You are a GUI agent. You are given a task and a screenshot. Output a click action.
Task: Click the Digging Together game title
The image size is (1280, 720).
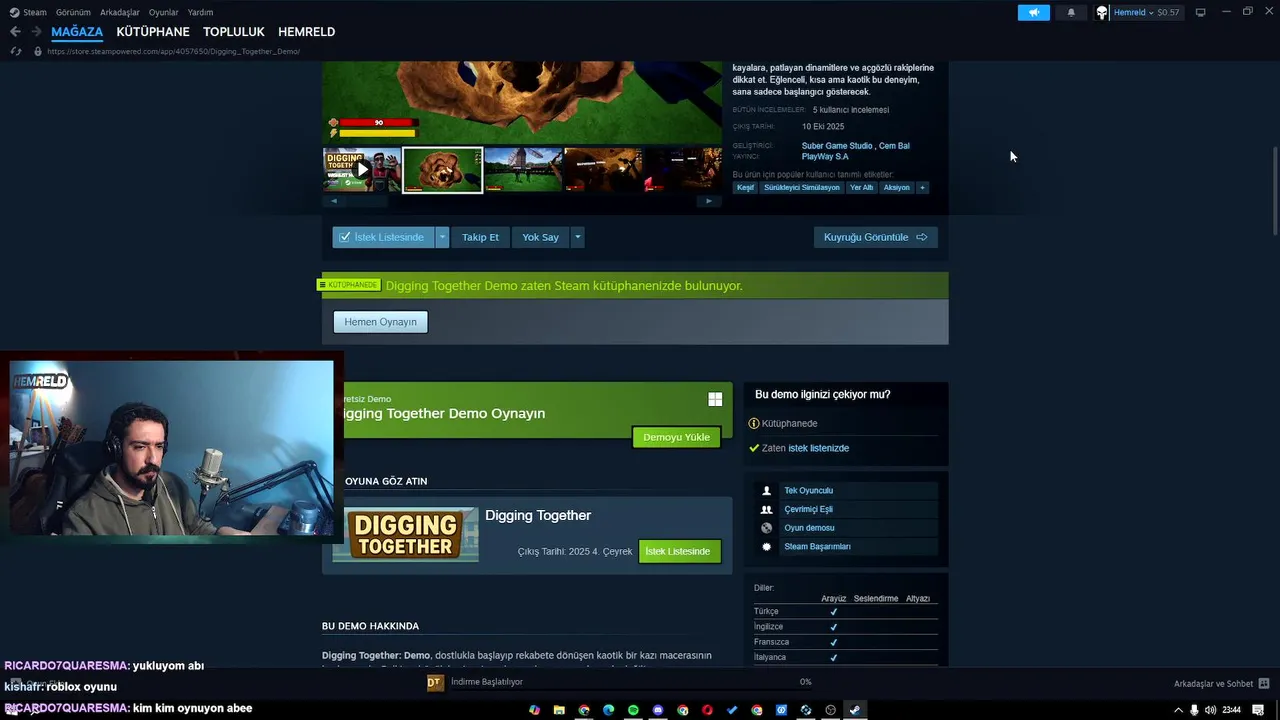[538, 515]
